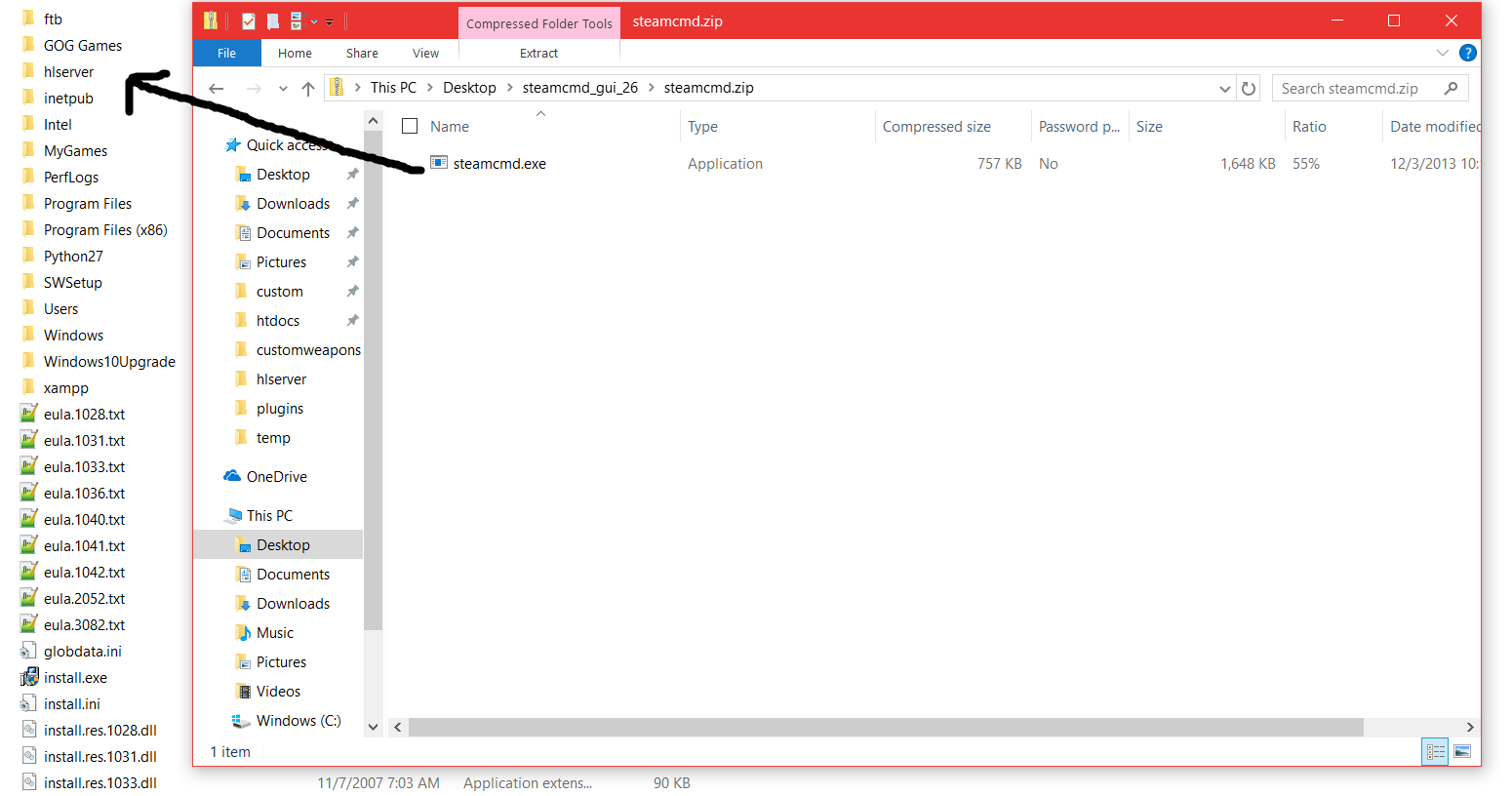Click the xampp folder icon in background window
The height and width of the screenshot is (796, 1512).
click(x=29, y=387)
